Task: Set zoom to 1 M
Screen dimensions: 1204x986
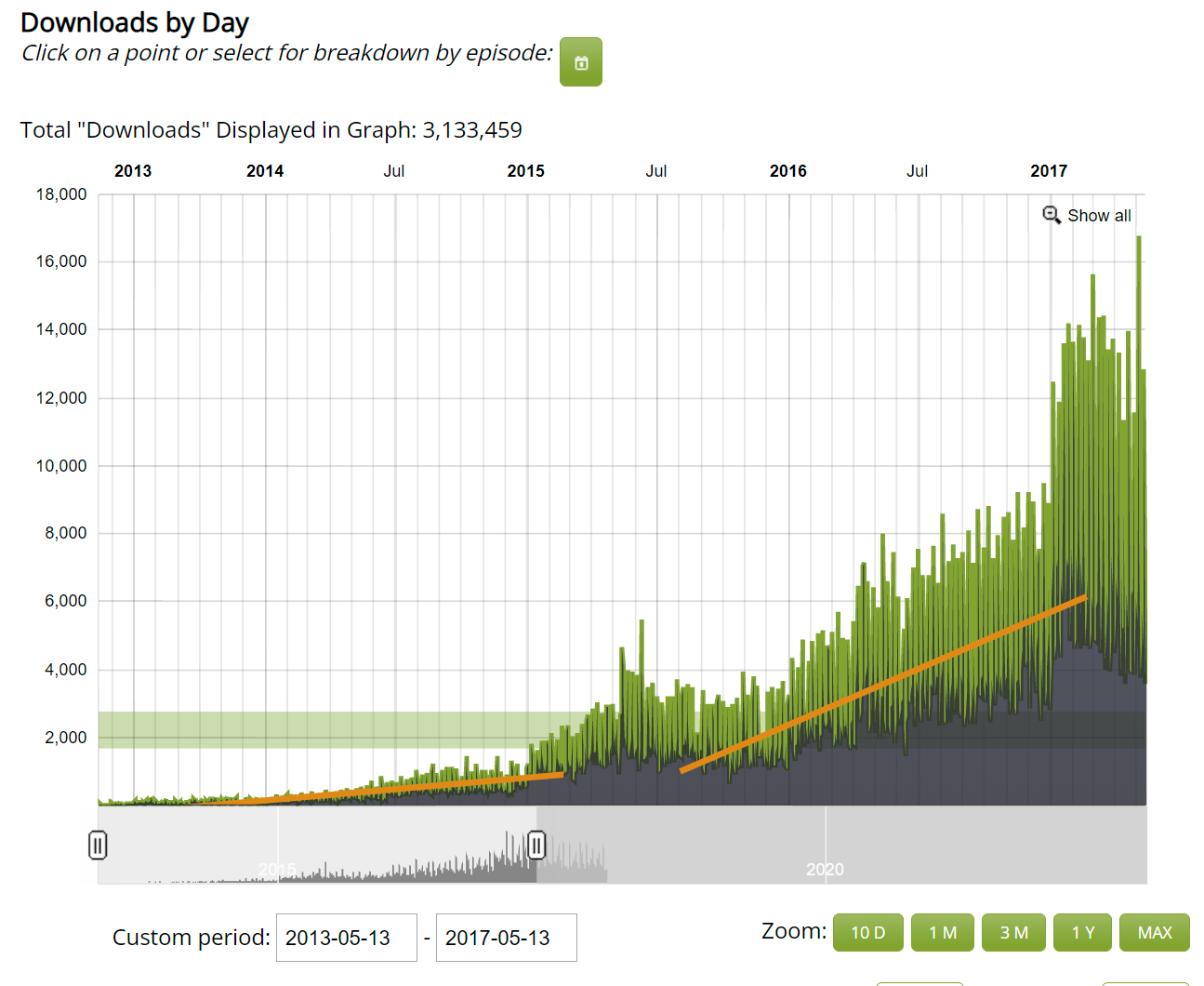Action: pyautogui.click(x=943, y=932)
